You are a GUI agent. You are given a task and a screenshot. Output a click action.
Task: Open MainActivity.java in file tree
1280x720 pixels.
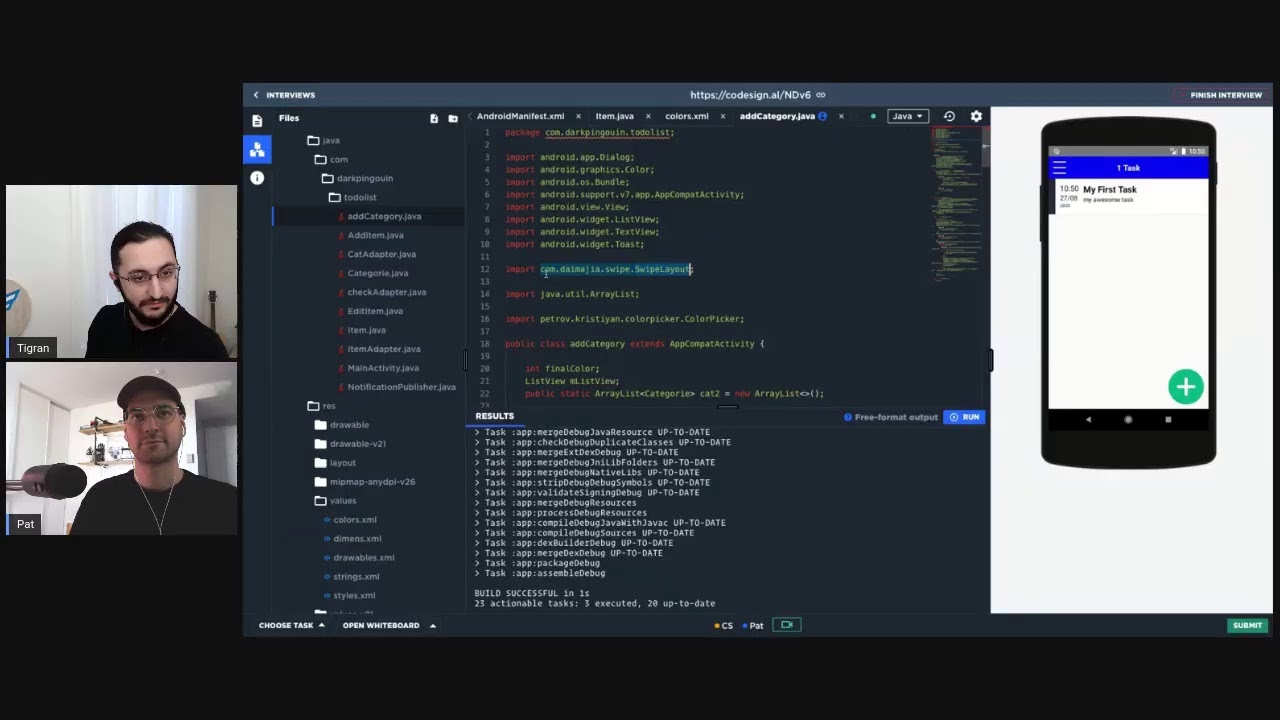click(383, 368)
